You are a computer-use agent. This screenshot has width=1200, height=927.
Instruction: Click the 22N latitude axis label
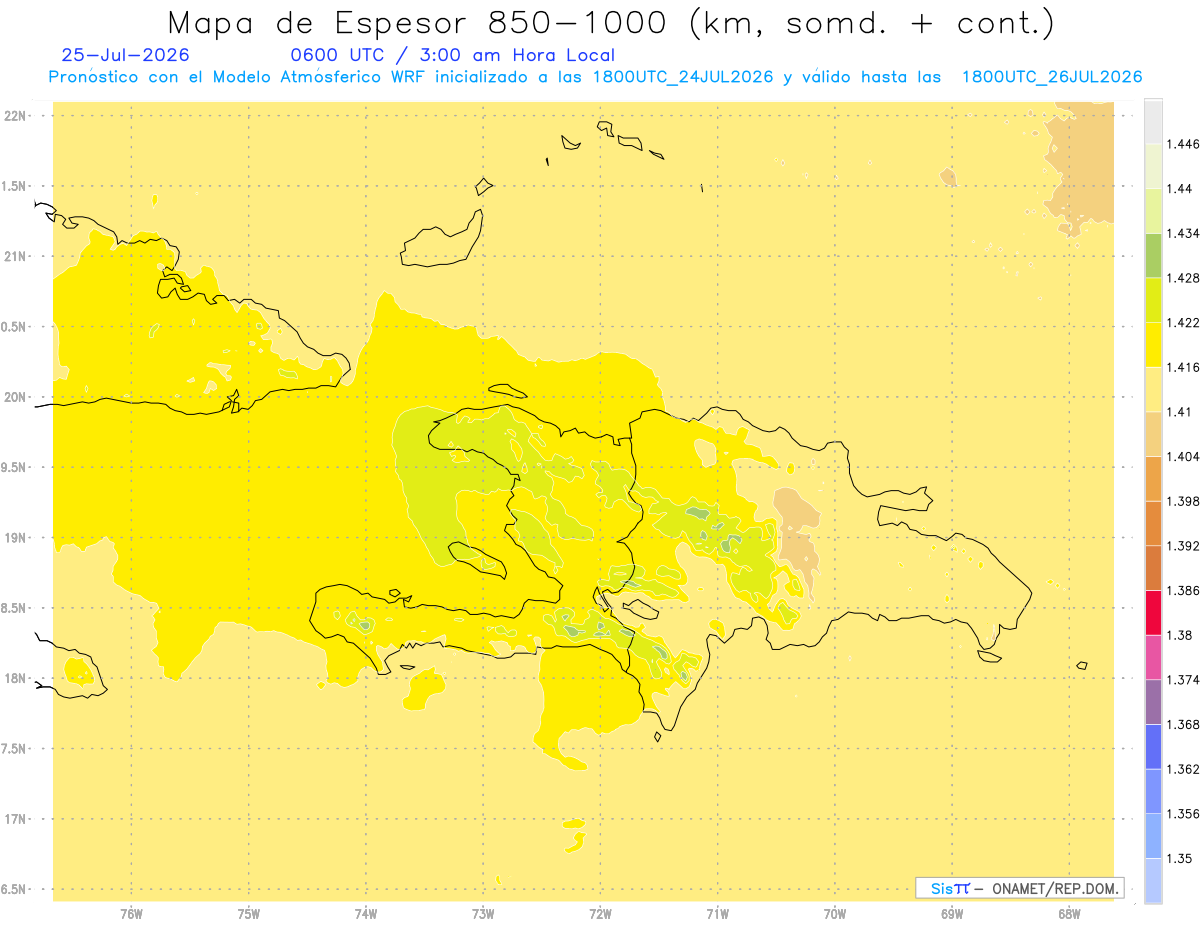point(14,116)
